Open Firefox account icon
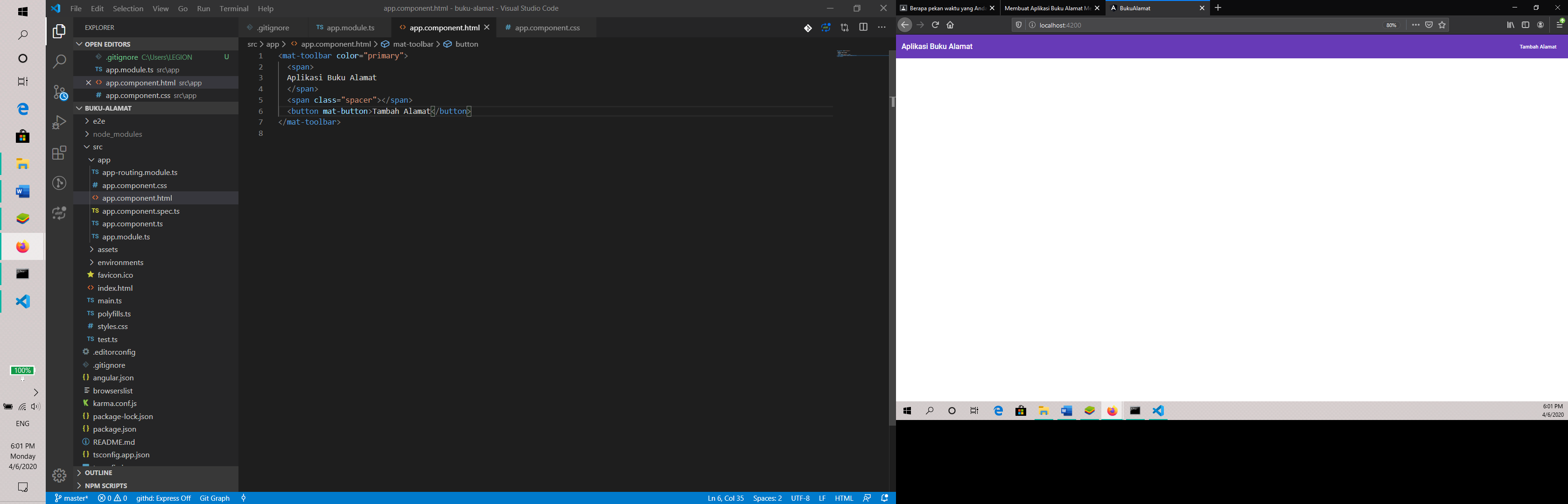Viewport: 1568px width, 504px height. point(1540,25)
